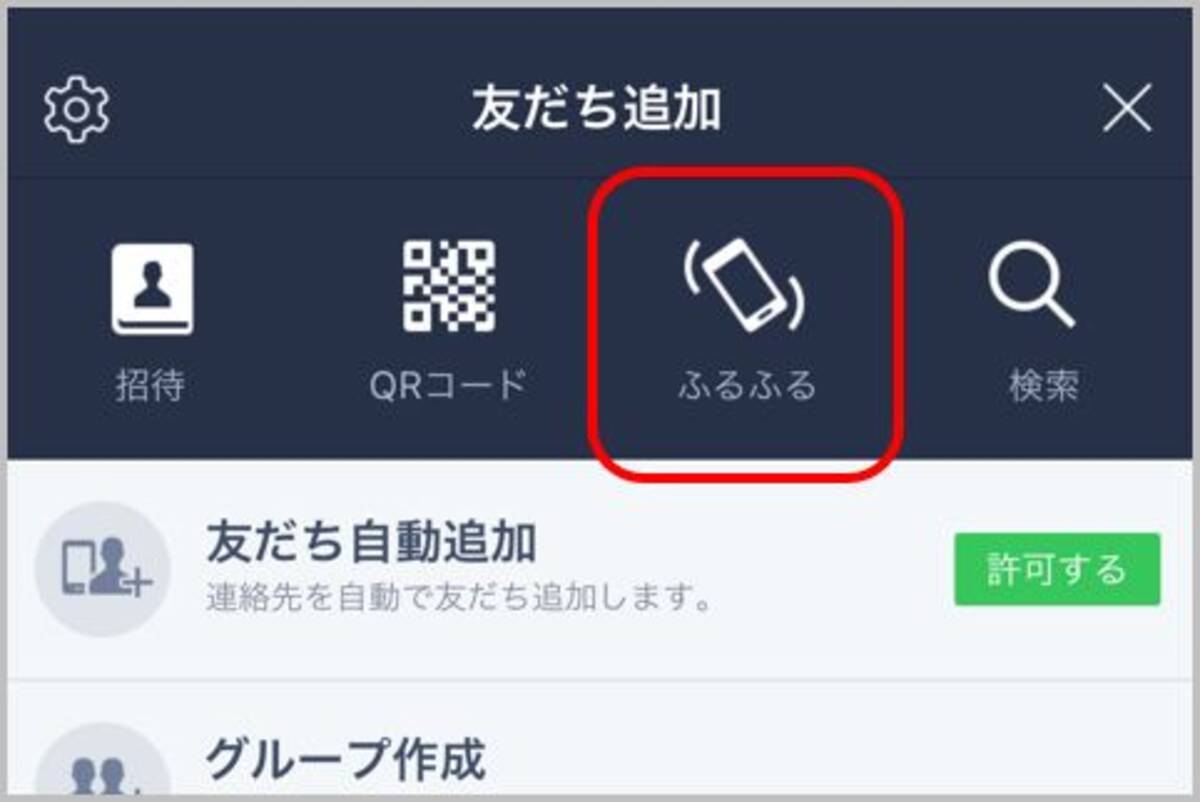The image size is (1200, 802).
Task: Select the 友だち自動追加 list row background
Action: point(598,570)
